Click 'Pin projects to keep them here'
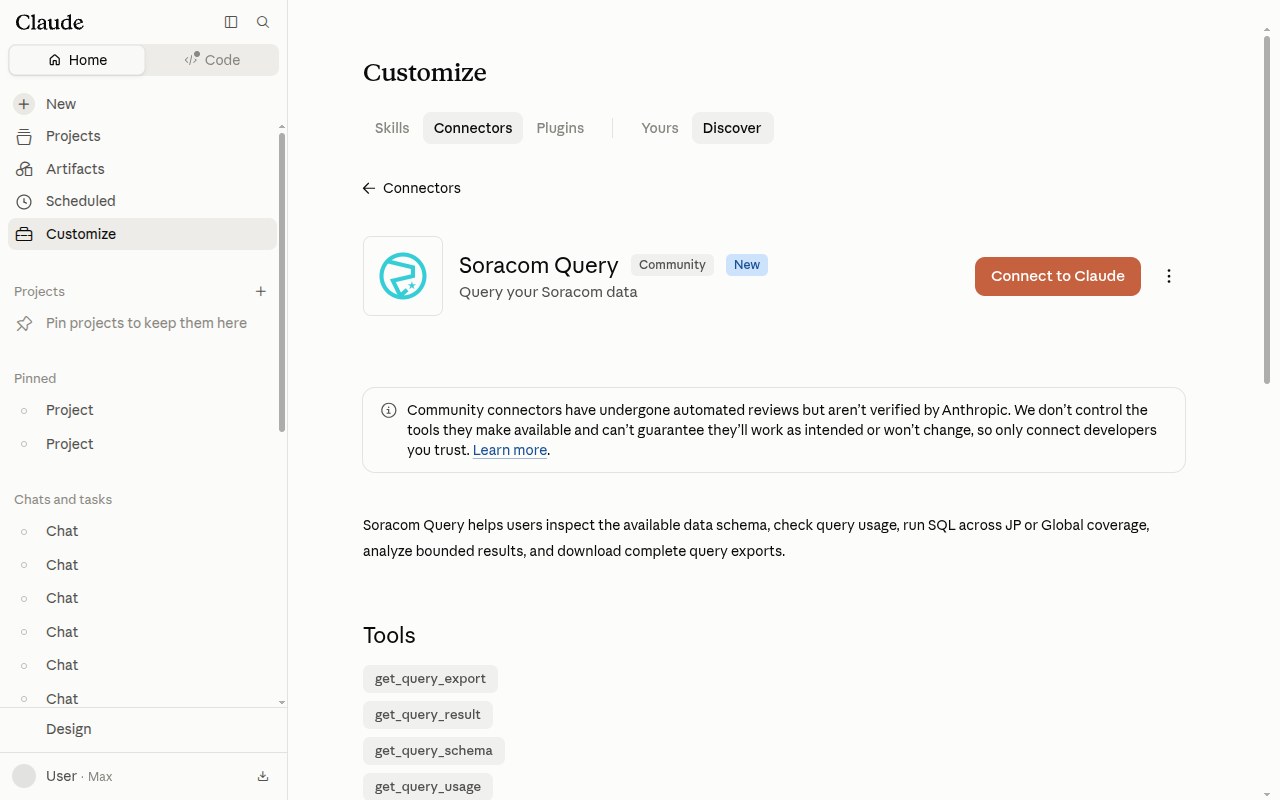Screen dimensions: 1280x800 point(146,323)
